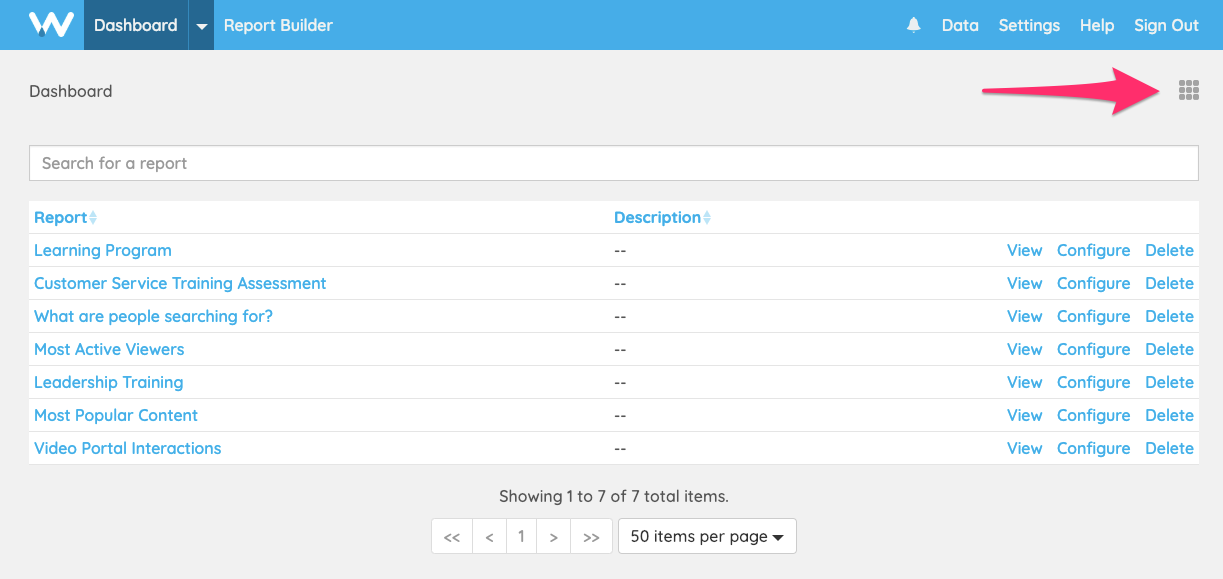Sort by the Report column arrows
This screenshot has width=1223, height=579.
[93, 218]
